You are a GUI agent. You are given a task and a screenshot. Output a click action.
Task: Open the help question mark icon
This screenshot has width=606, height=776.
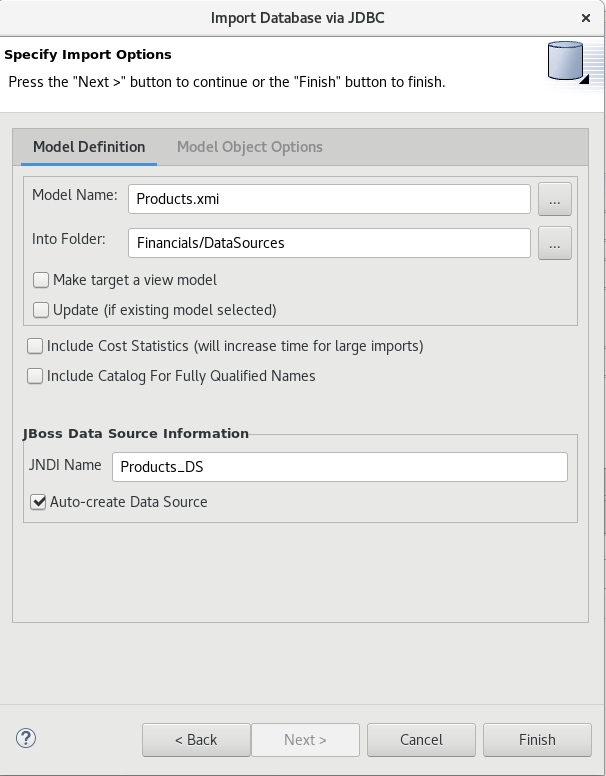tap(26, 738)
